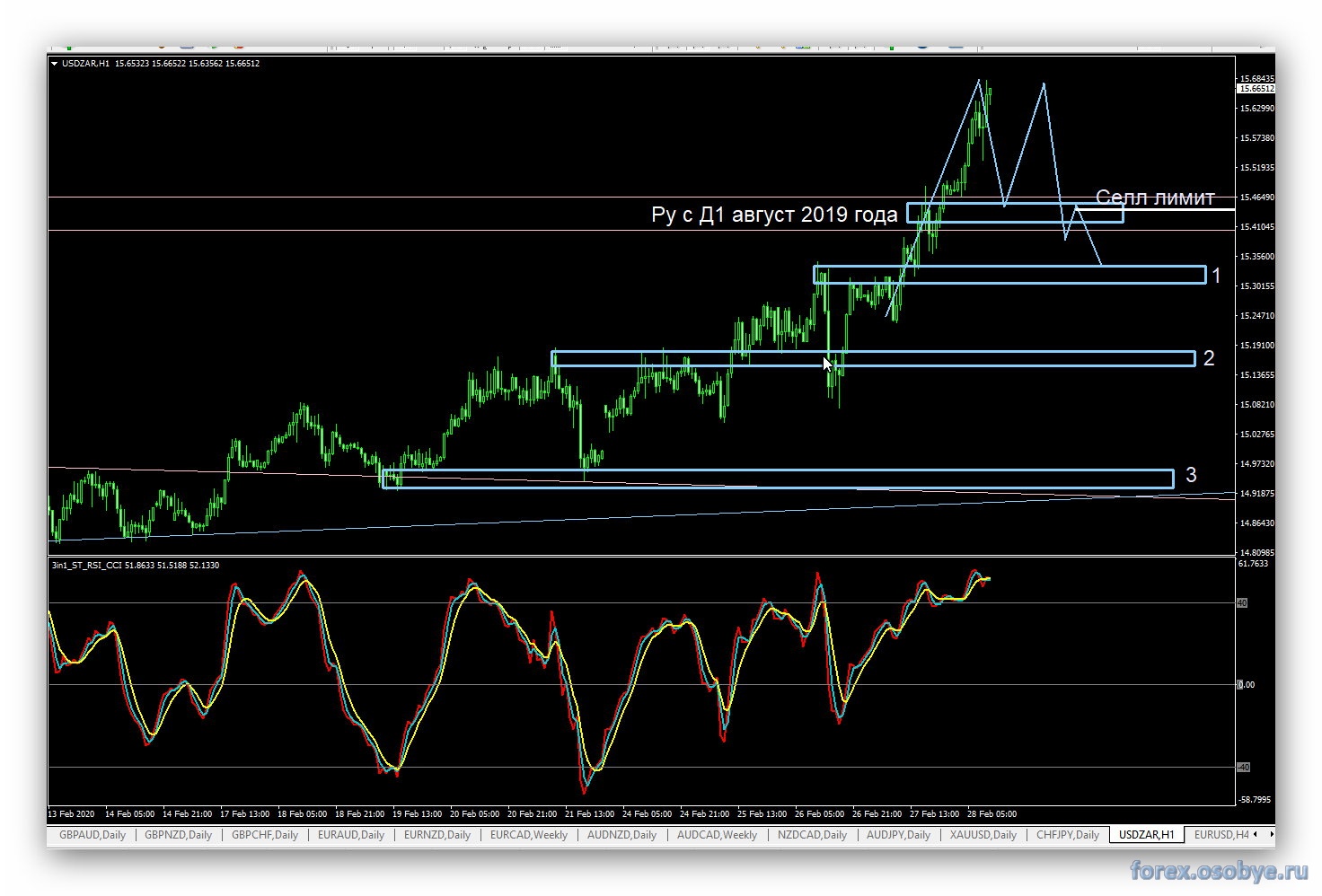Click price scale value 15.02765
Screen dimensions: 1322x896
coord(1256,435)
